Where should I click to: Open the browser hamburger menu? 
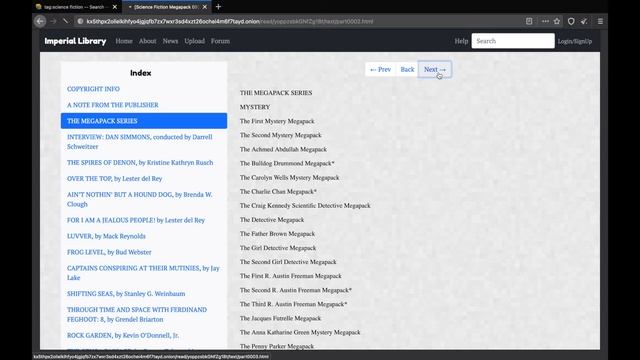(600, 21)
